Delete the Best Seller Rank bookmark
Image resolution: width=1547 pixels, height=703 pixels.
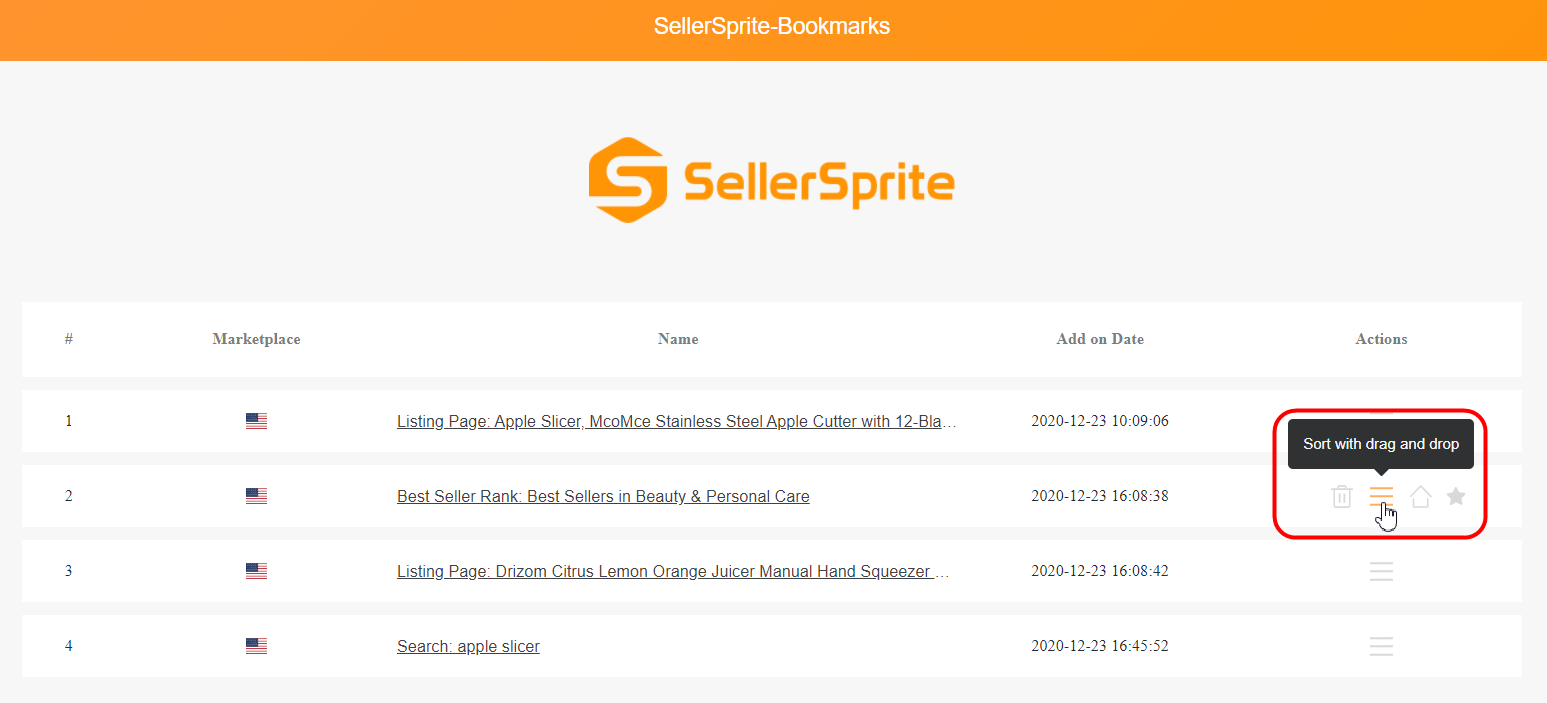point(1342,496)
